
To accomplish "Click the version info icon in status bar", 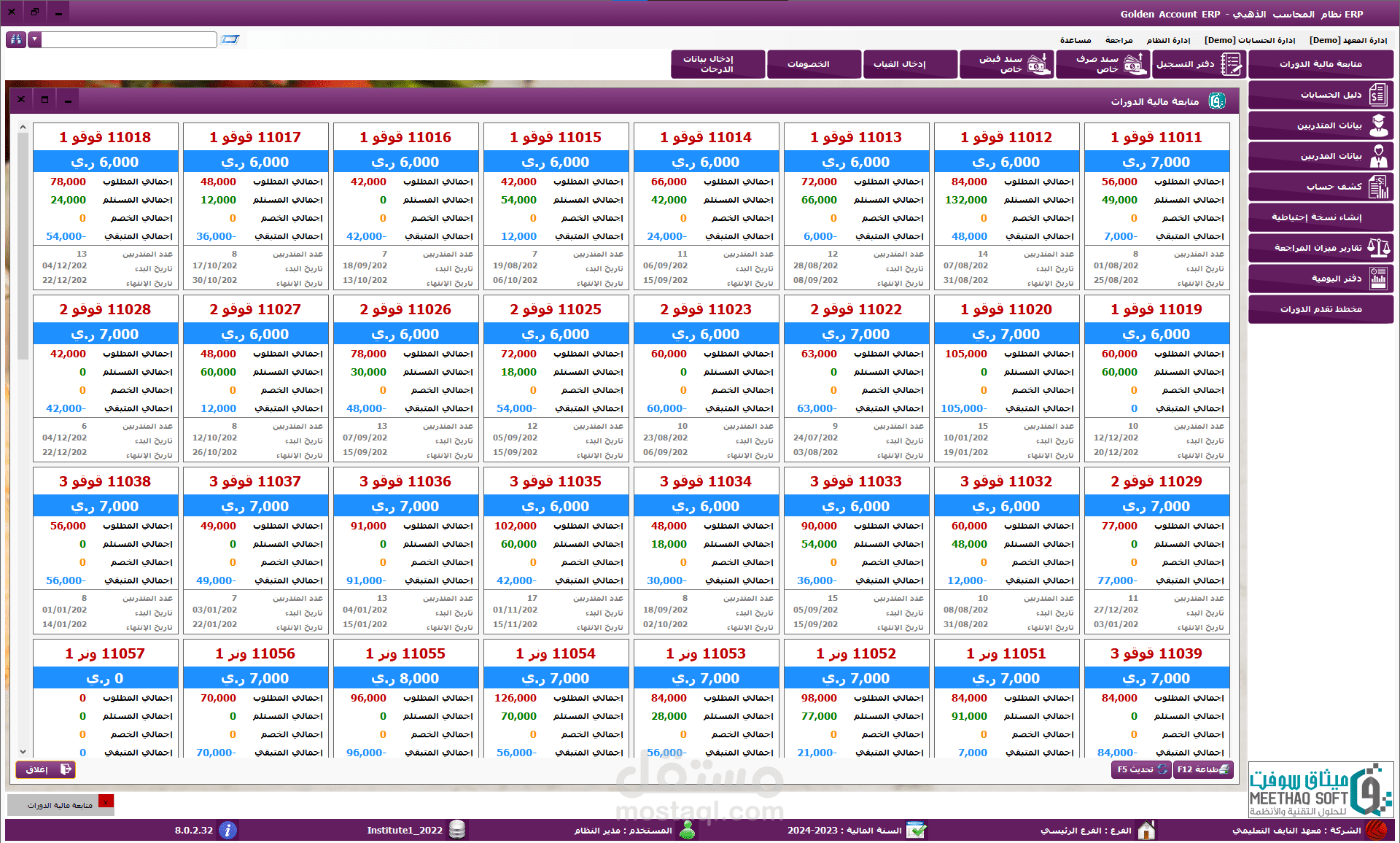I will [x=227, y=830].
